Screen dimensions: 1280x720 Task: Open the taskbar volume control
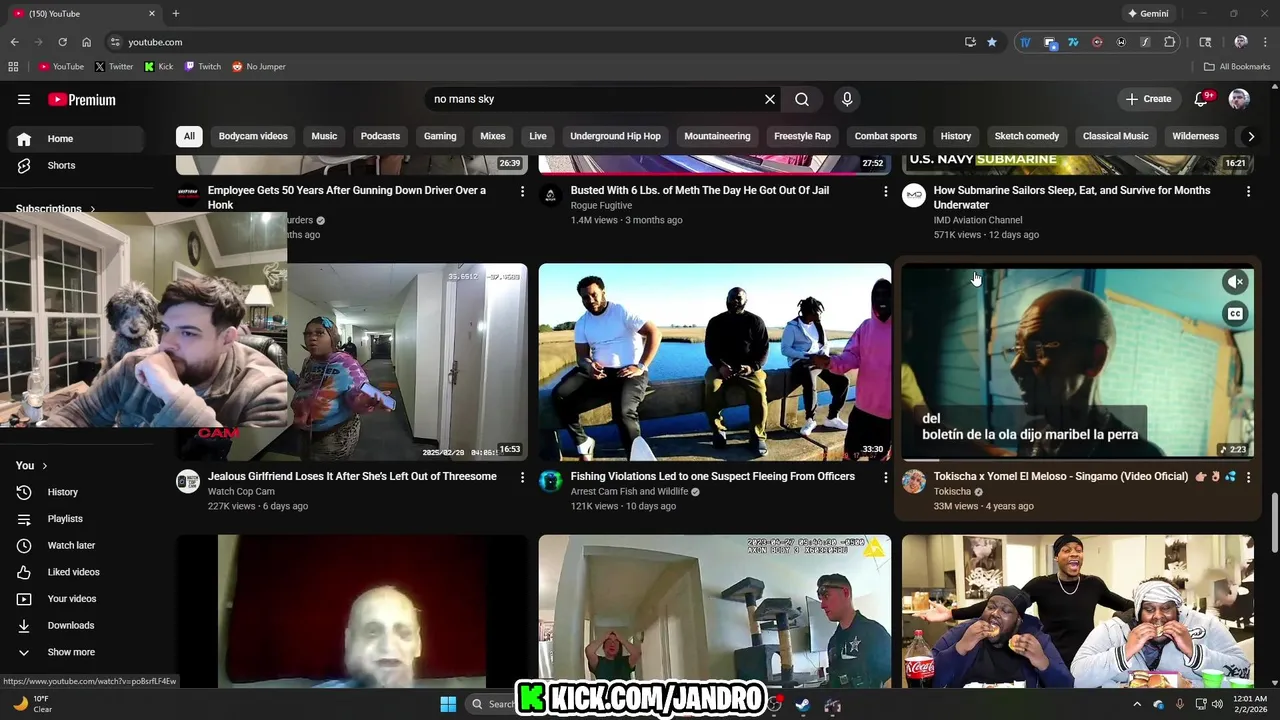[1217, 704]
